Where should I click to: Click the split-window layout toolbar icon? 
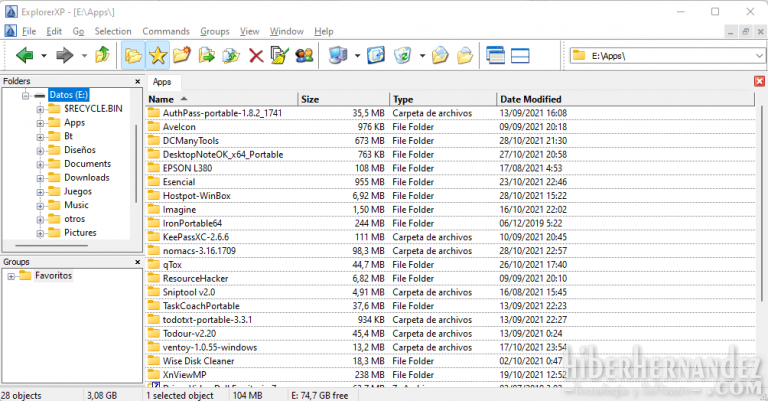520,55
